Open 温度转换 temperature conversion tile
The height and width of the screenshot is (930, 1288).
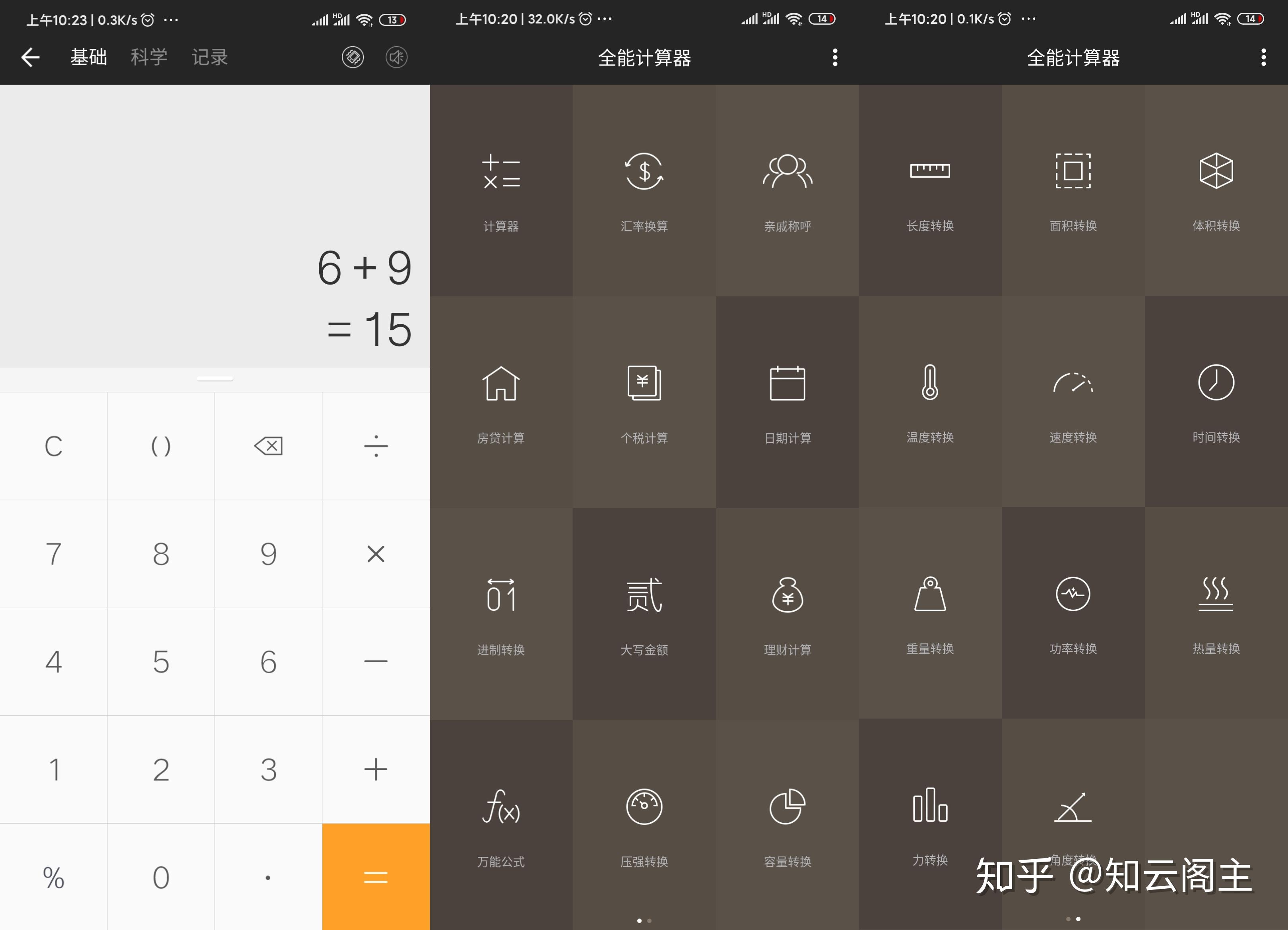click(x=930, y=402)
